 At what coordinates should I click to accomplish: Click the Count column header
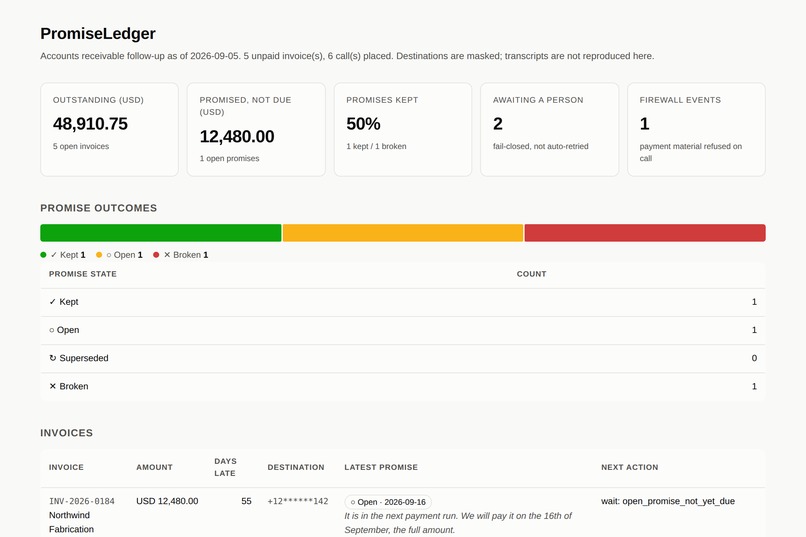coord(532,274)
